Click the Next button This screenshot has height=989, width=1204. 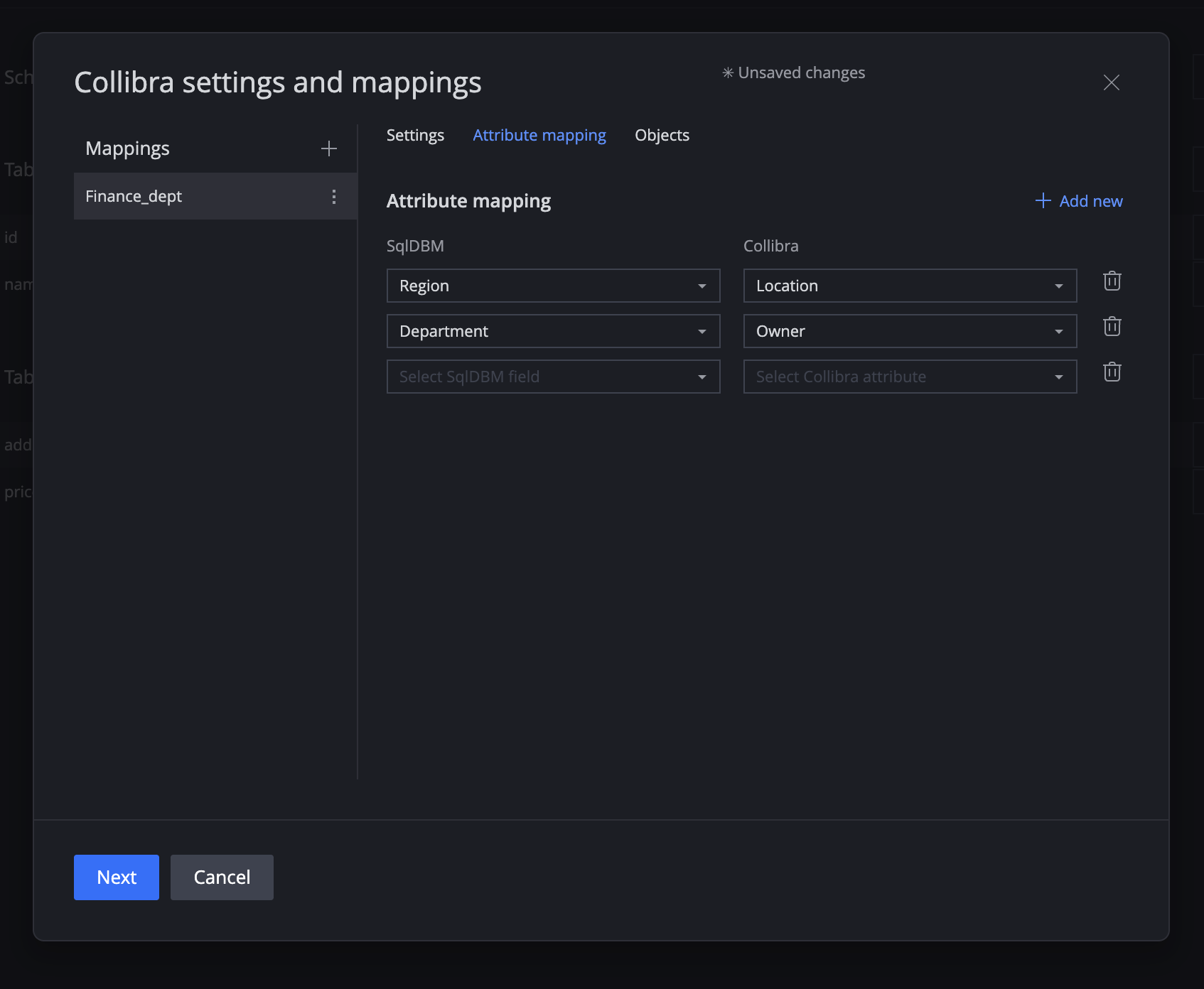point(117,877)
